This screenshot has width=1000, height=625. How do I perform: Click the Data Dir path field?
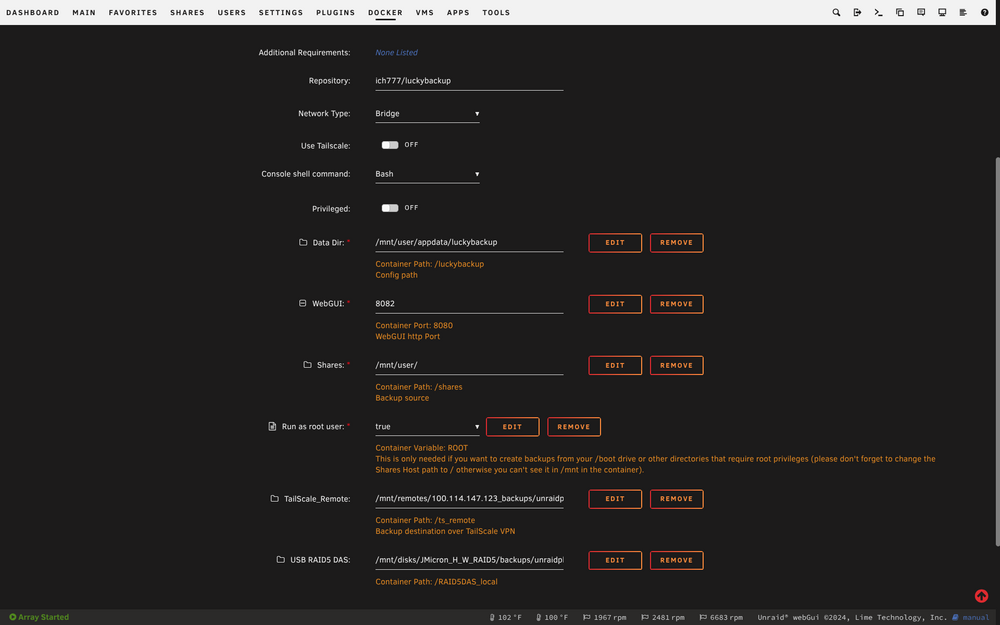pos(469,242)
